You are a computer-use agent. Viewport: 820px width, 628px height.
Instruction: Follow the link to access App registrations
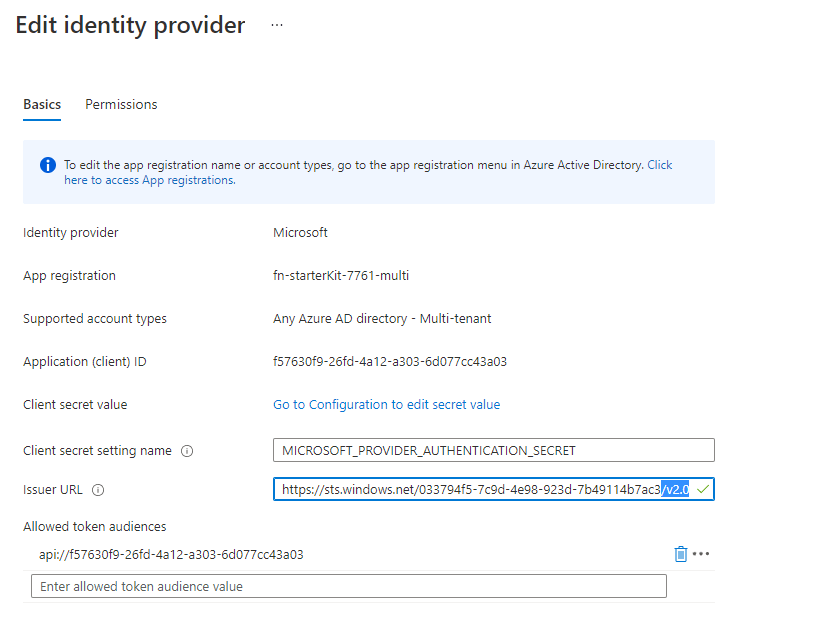tap(149, 181)
